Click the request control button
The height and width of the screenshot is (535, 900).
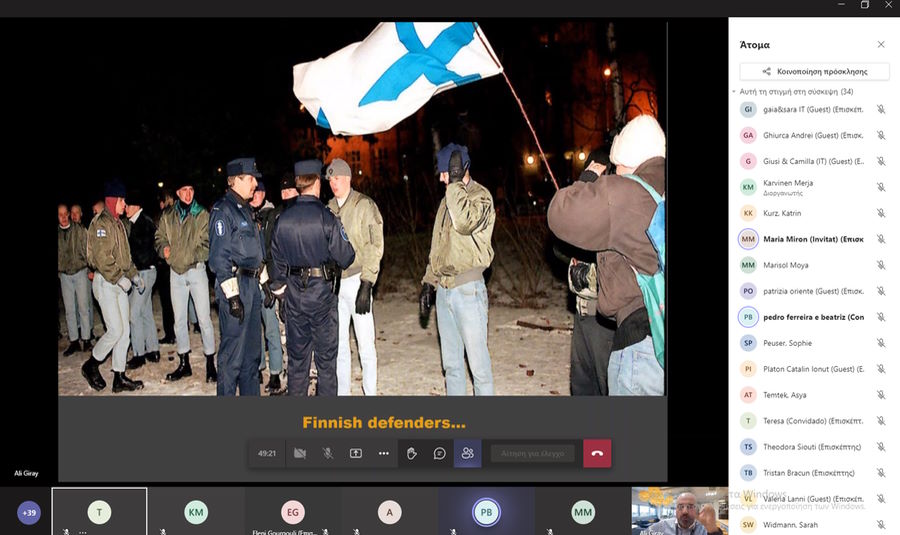(x=532, y=453)
